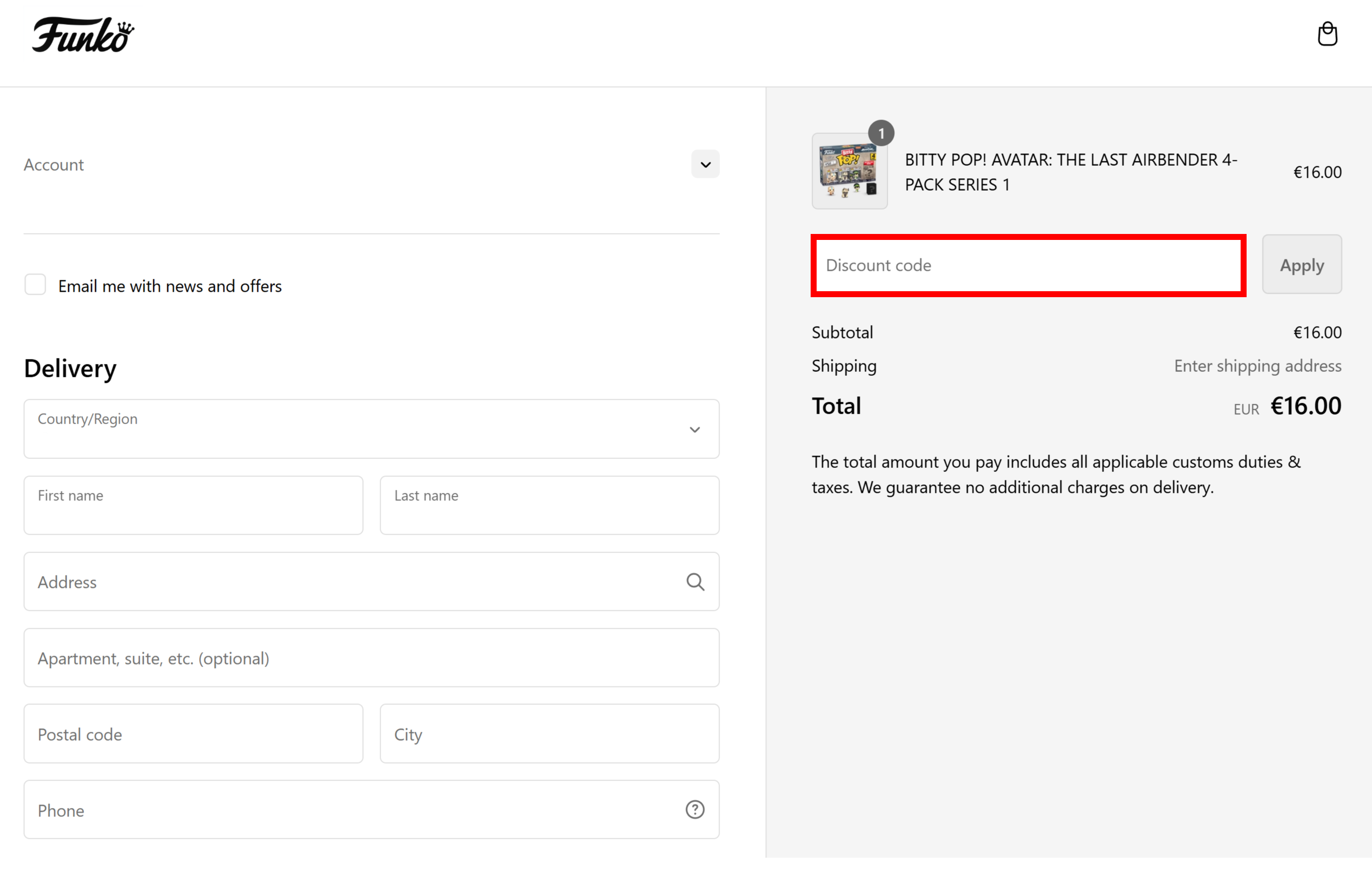Focus the Last name field
This screenshot has height=896, width=1372.
(549, 505)
